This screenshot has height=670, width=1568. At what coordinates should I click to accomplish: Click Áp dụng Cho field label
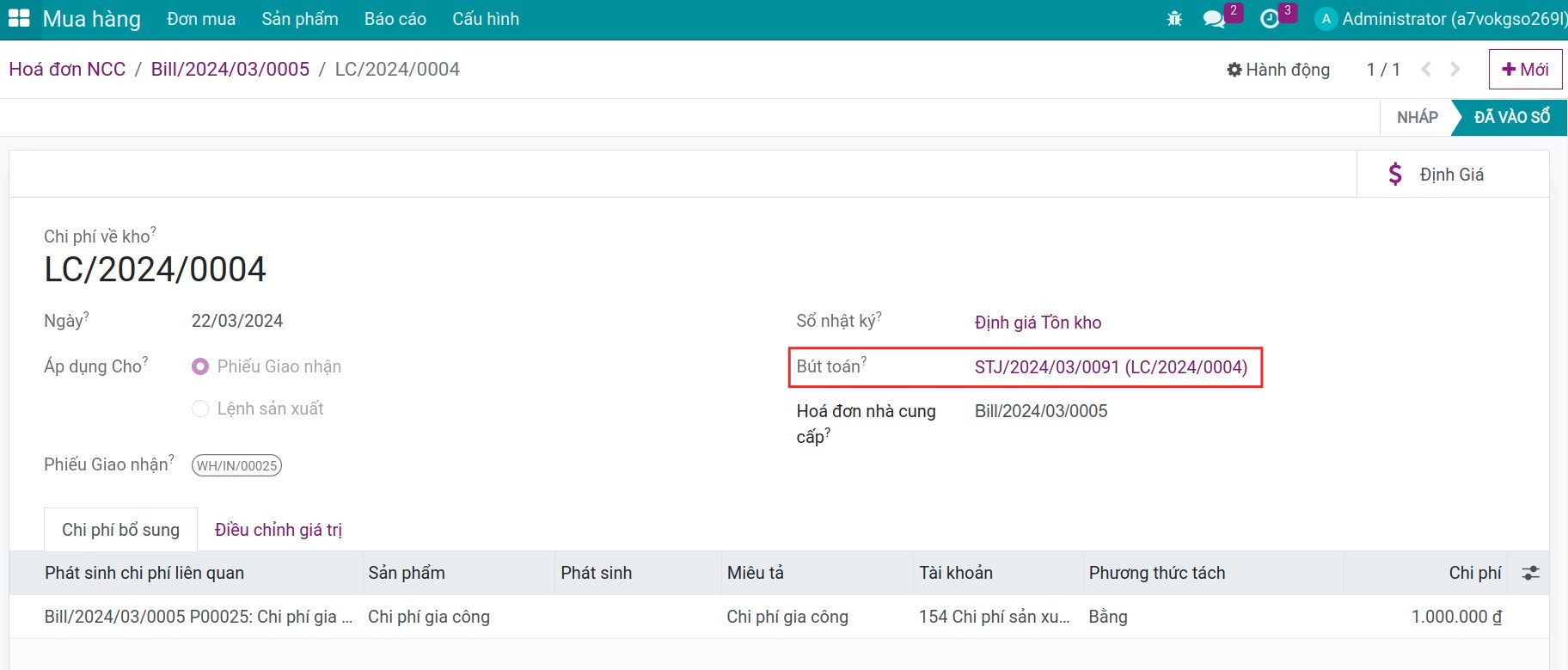pos(96,366)
